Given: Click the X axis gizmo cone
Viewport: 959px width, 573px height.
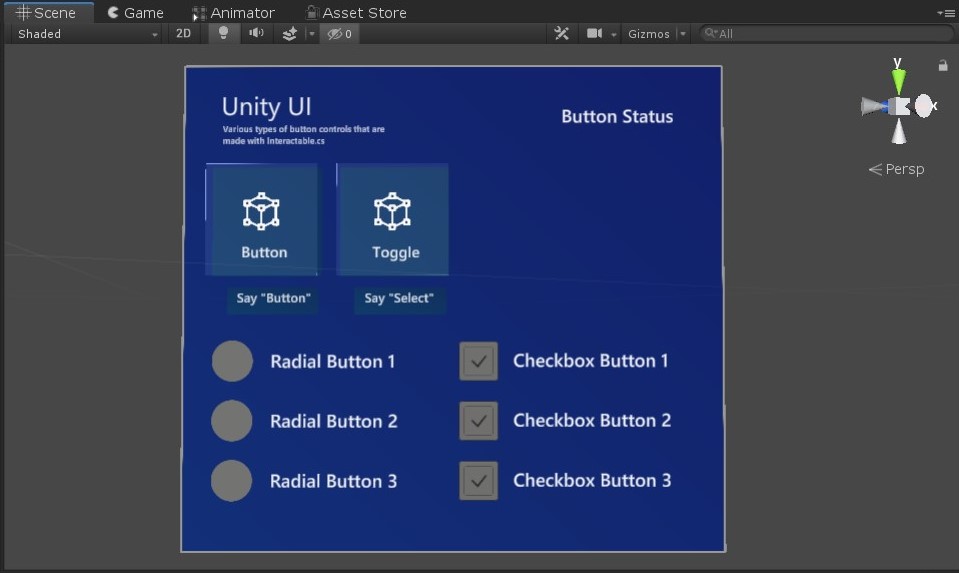Looking at the screenshot, I should [925, 106].
